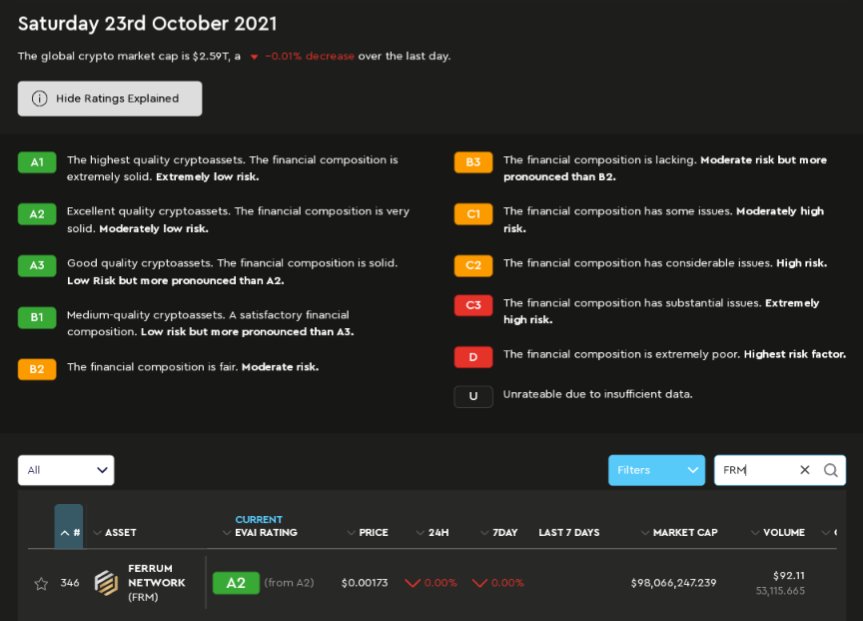Image resolution: width=863 pixels, height=621 pixels.
Task: Sort by the PRICE column header
Action: (368, 532)
